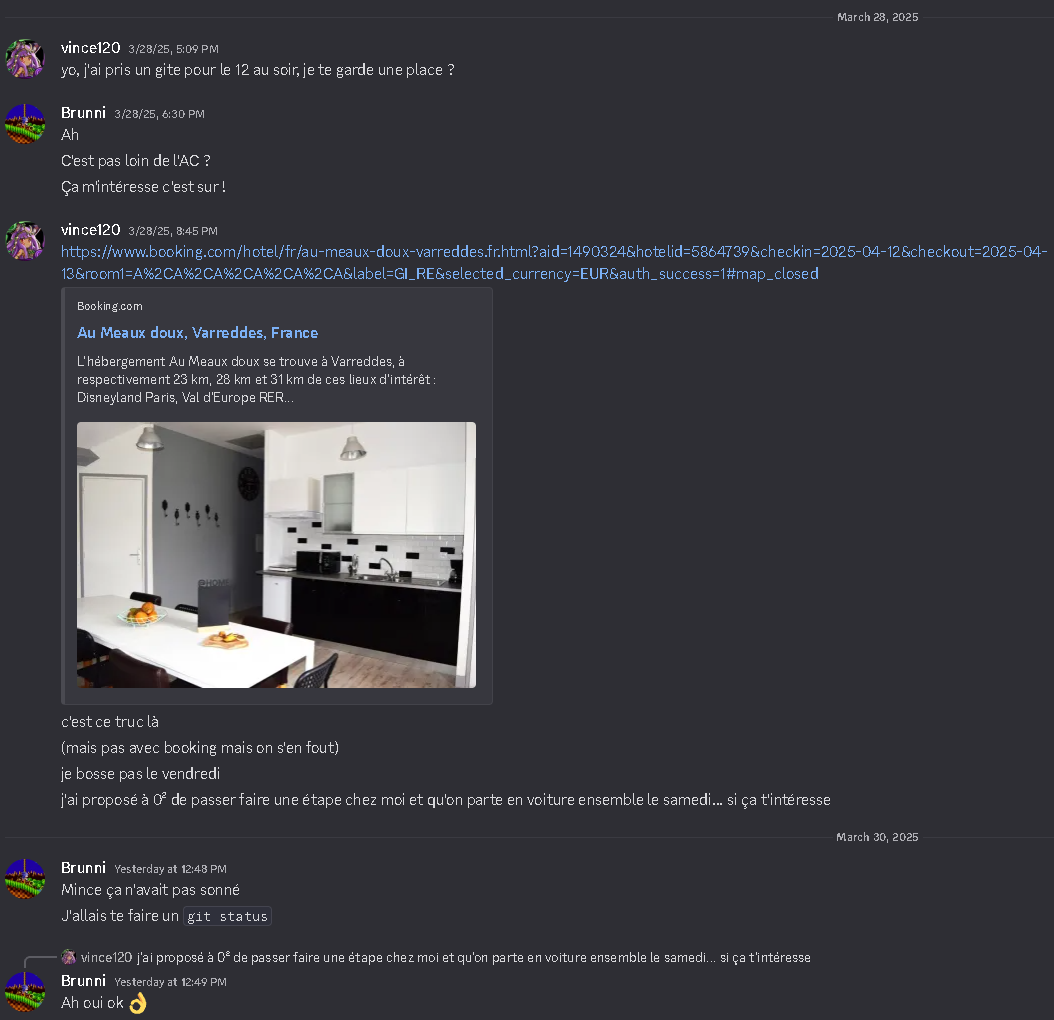
Task: Click the 3/28/25, 8:45 PM timestamp
Action: 173,231
